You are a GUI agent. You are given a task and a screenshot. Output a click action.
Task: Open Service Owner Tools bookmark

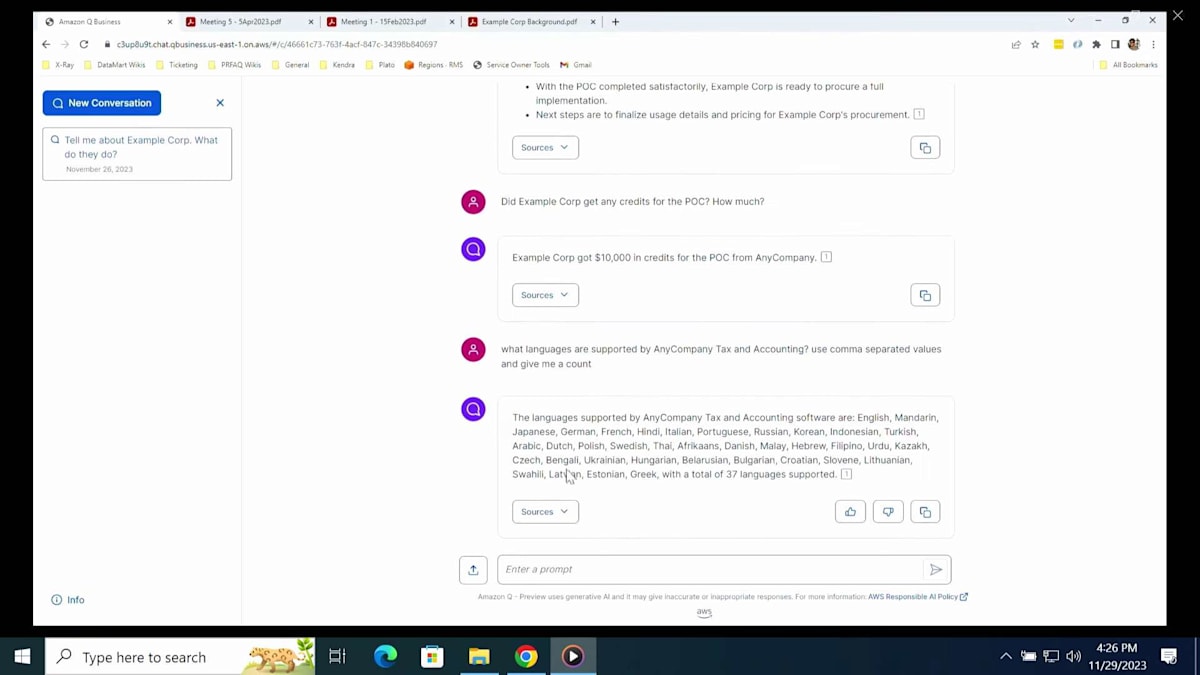pyautogui.click(x=511, y=65)
